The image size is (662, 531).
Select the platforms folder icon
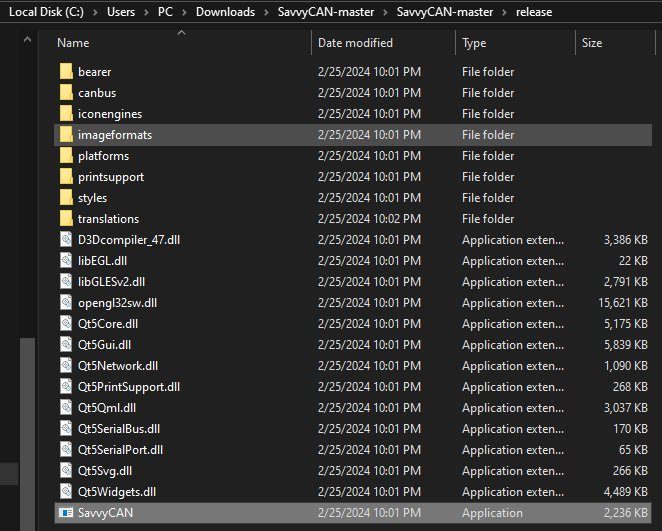66,156
